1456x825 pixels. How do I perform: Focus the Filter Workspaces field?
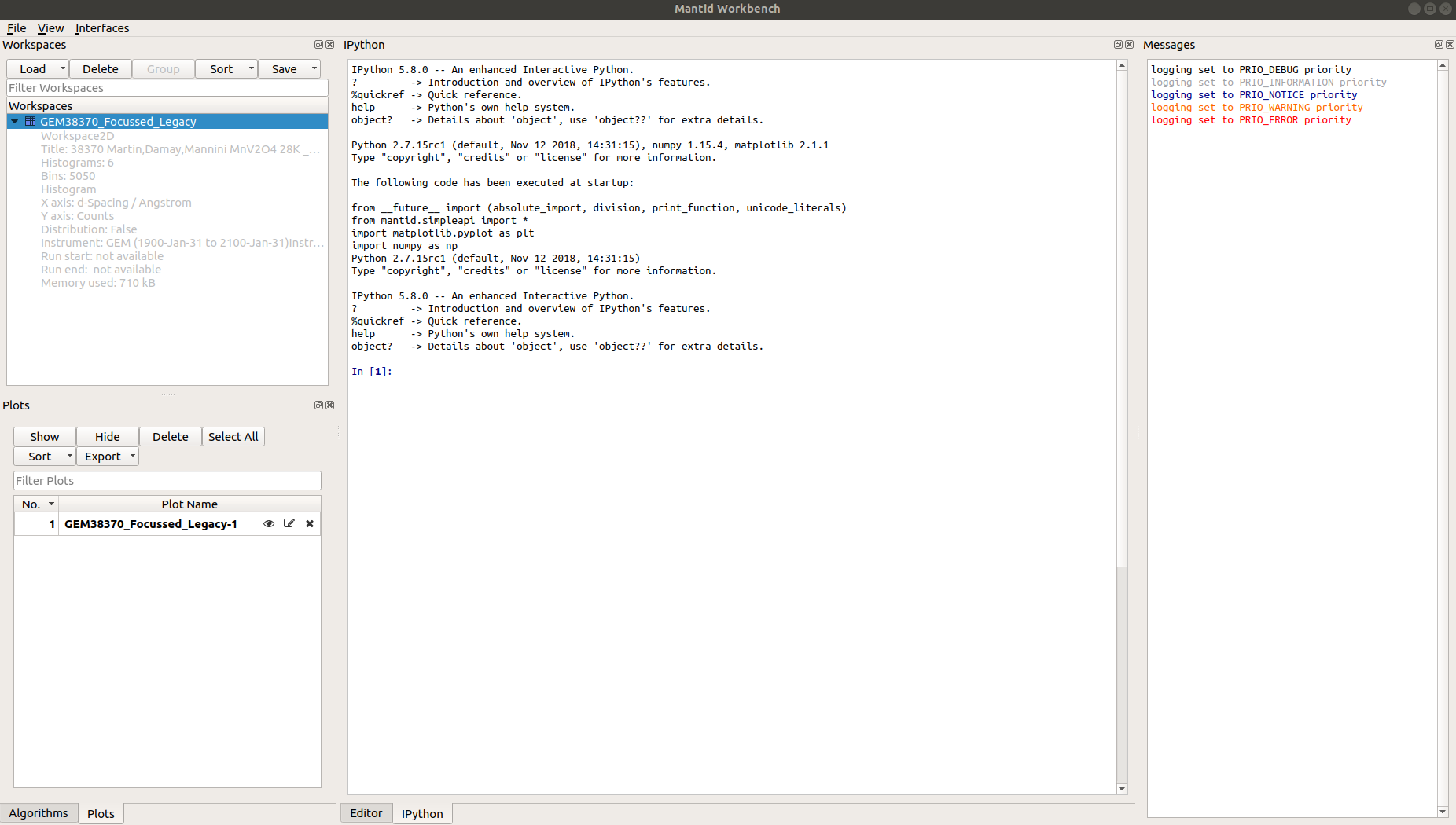click(x=167, y=88)
